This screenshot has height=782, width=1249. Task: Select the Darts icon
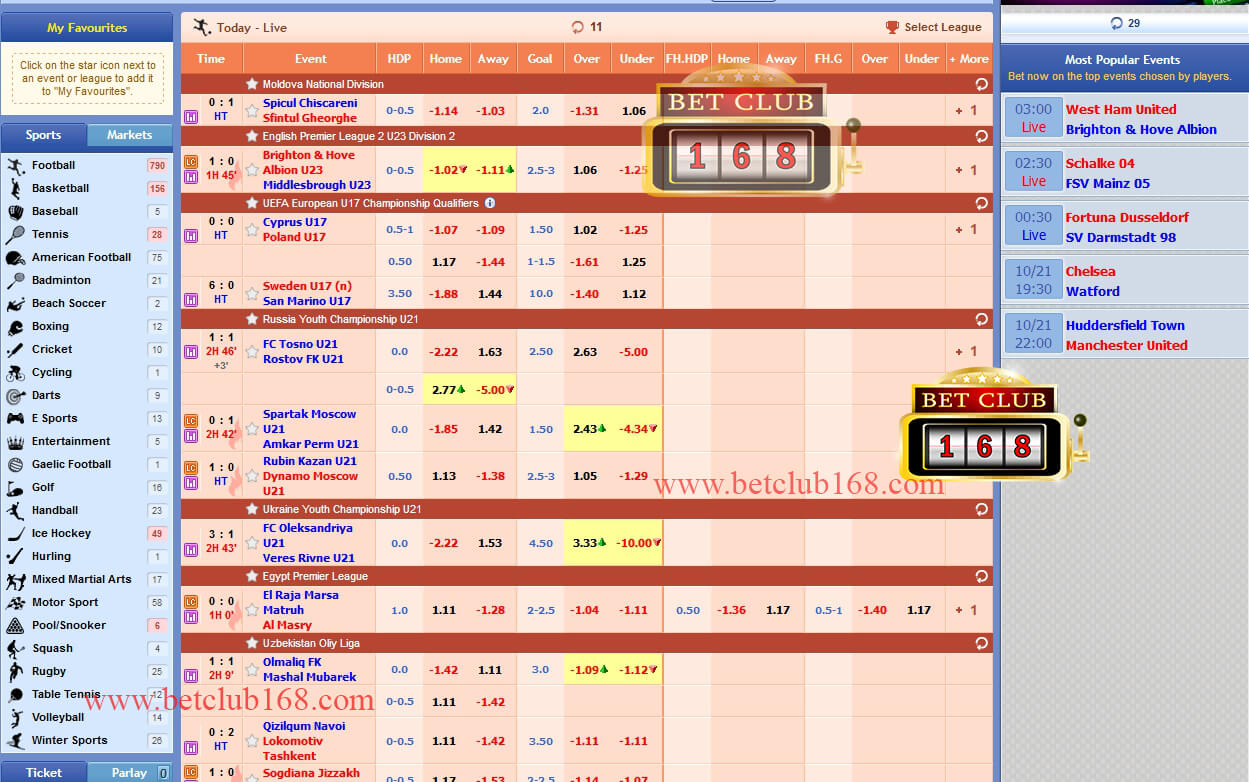pos(15,395)
